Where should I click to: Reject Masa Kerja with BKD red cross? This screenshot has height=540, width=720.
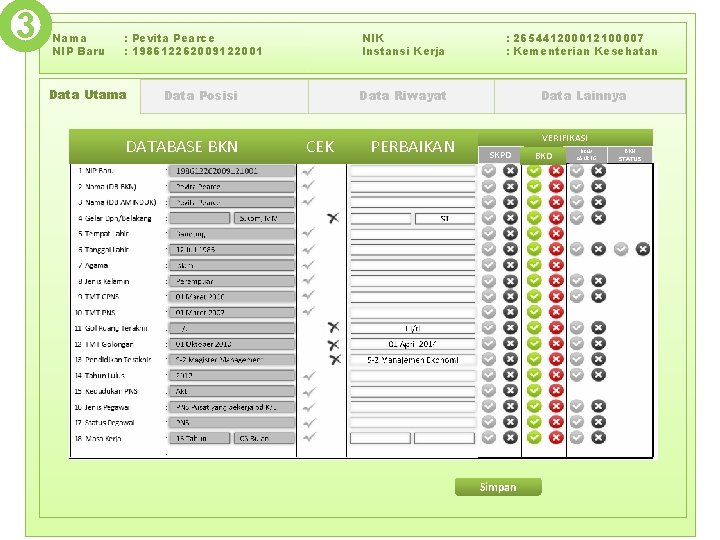556,438
